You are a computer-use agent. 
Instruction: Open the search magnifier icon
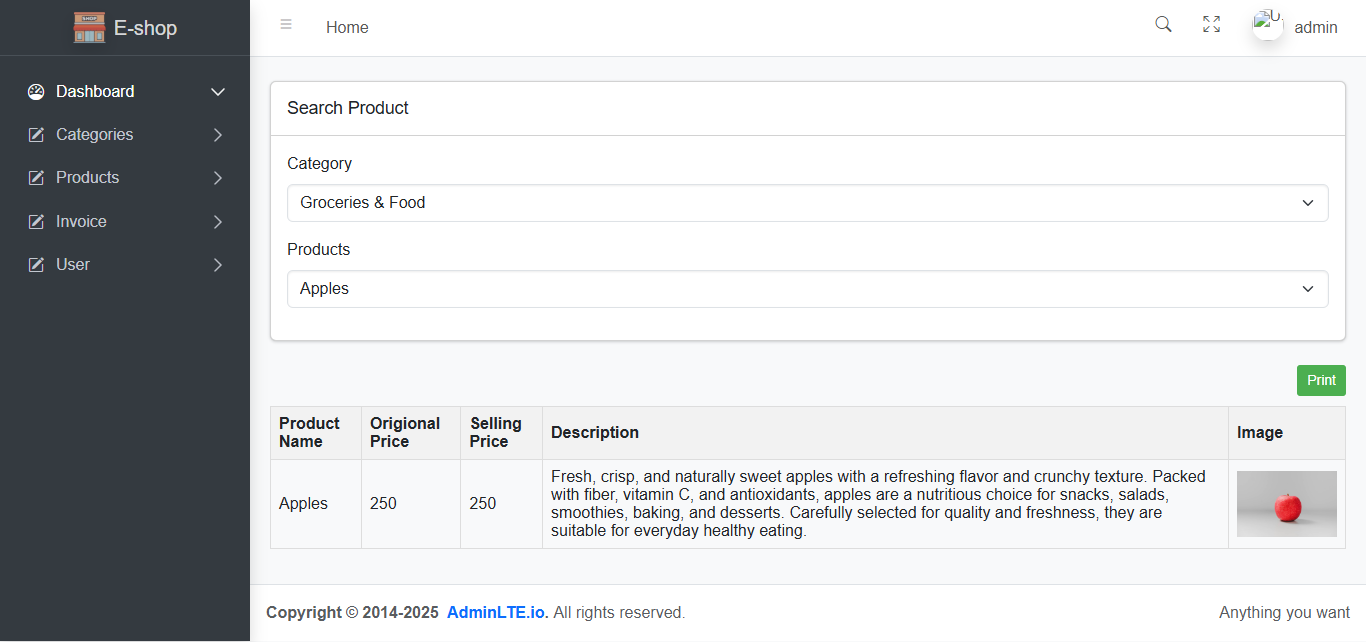(1163, 25)
